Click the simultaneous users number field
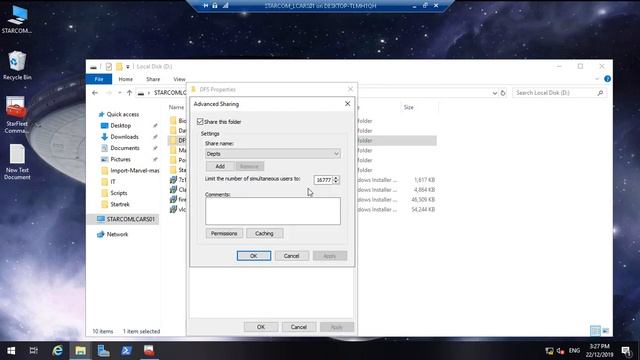Screen dimensions: 640x360 click(x=324, y=180)
